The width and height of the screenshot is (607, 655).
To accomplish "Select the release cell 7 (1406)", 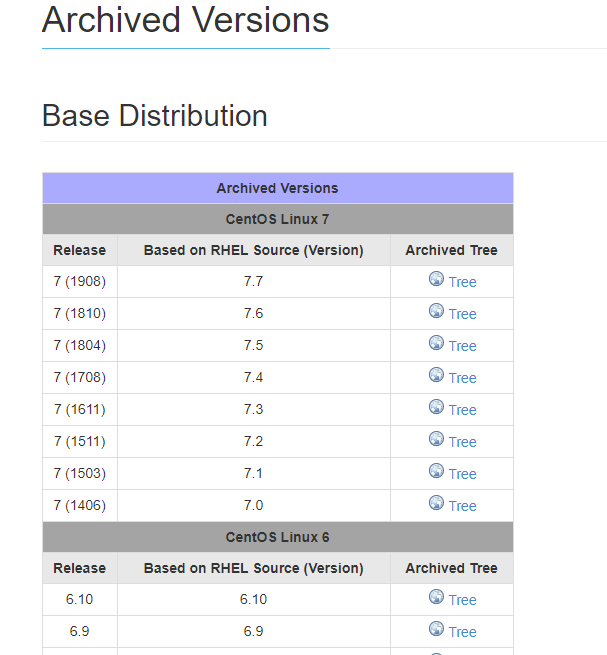I will point(80,505).
